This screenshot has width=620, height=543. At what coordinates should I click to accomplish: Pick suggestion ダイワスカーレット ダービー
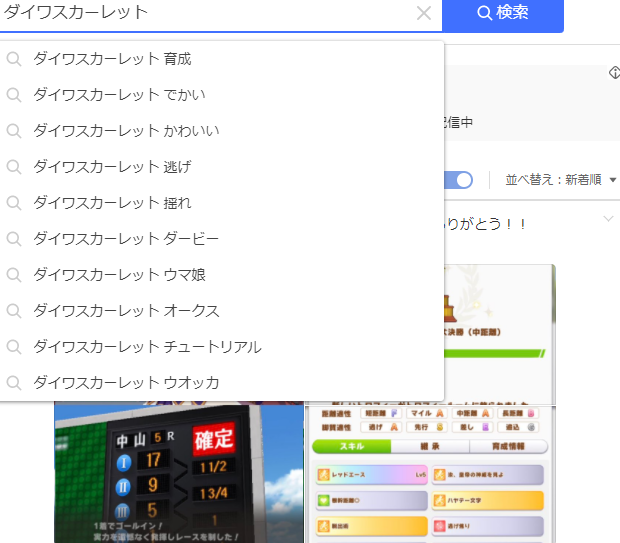221,239
